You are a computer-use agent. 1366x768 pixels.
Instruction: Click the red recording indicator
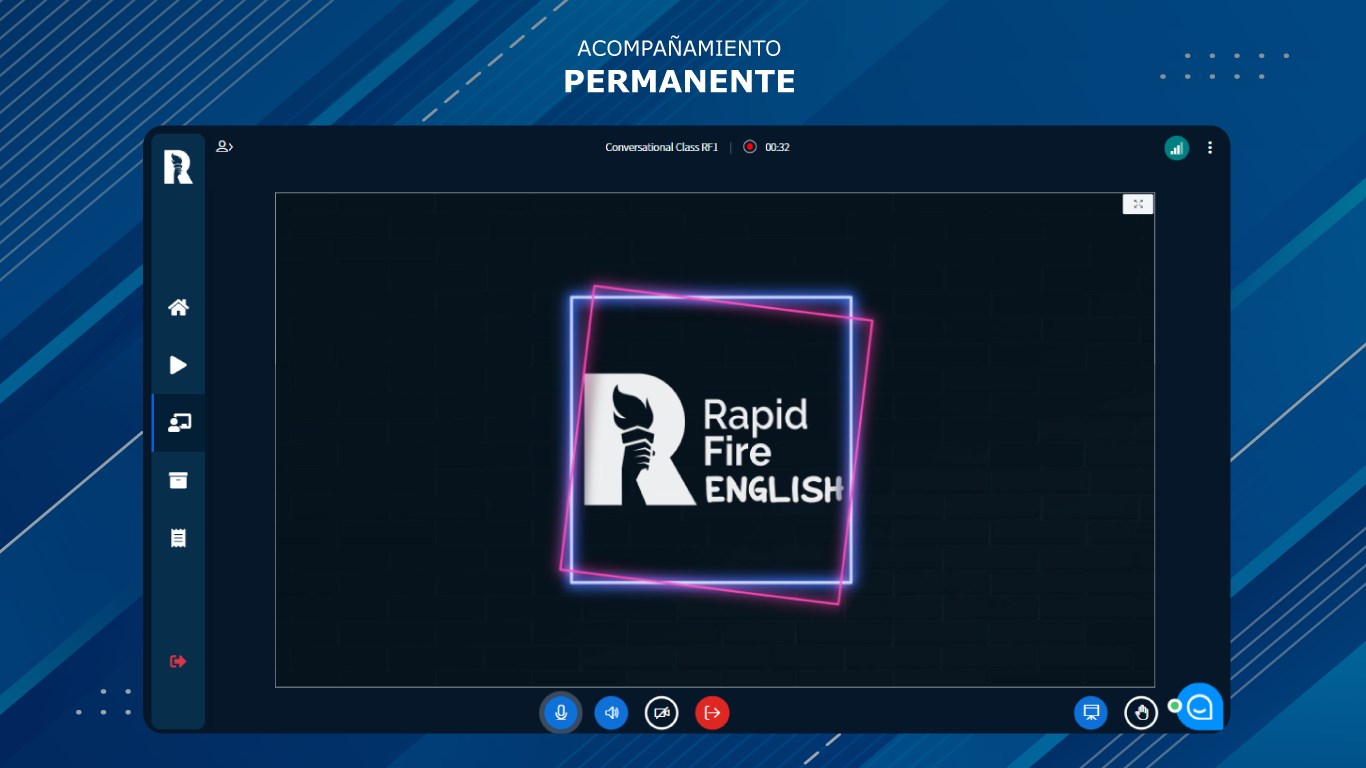[750, 147]
